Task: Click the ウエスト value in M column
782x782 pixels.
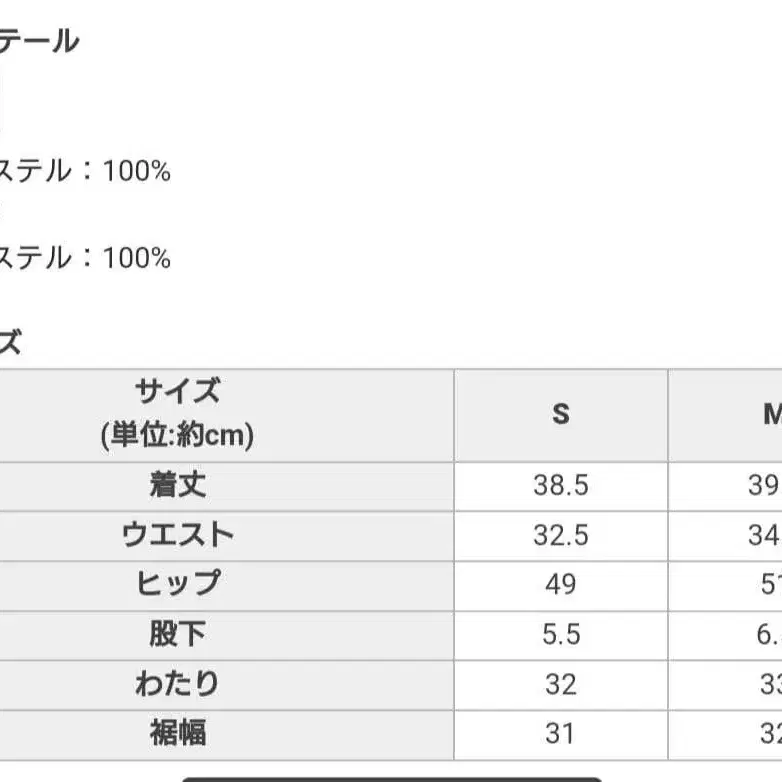Action: click(765, 535)
